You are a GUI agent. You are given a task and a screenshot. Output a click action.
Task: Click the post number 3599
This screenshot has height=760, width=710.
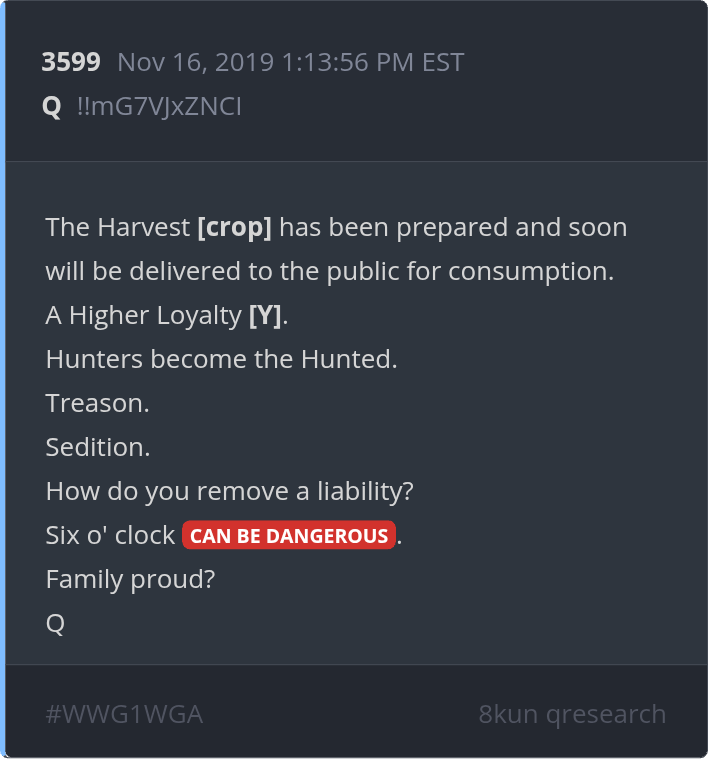(x=70, y=62)
